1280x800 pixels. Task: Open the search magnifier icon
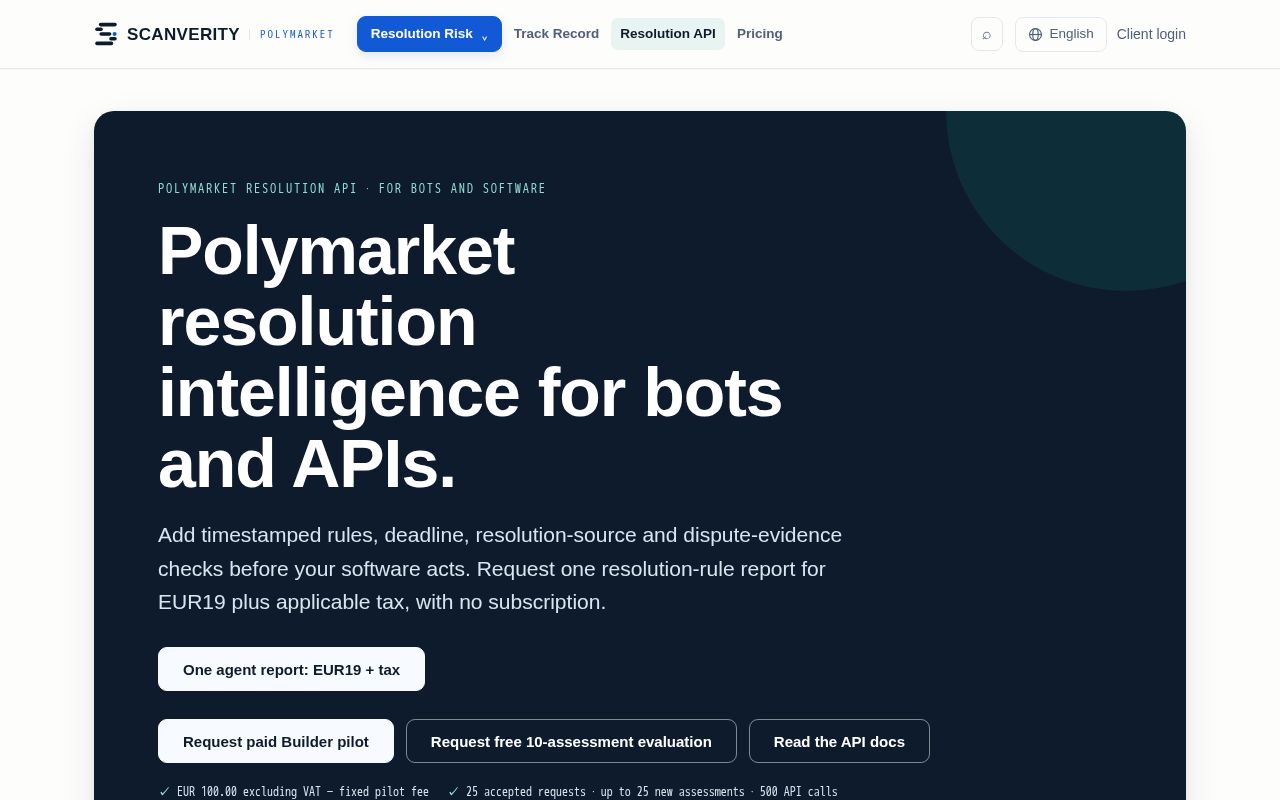(987, 34)
